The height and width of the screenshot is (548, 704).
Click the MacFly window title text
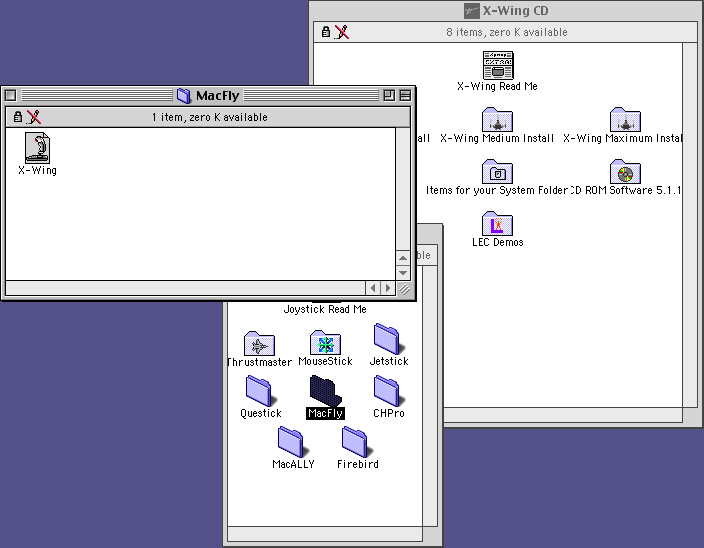coord(218,96)
